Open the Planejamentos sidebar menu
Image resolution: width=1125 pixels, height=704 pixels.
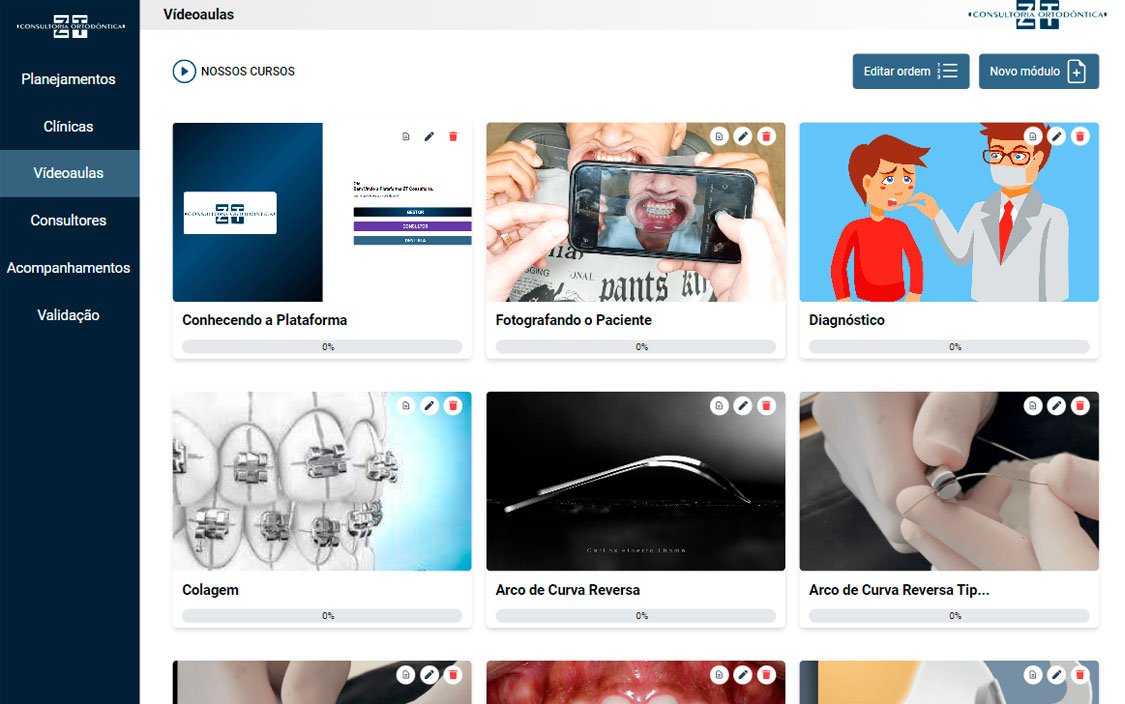point(69,79)
